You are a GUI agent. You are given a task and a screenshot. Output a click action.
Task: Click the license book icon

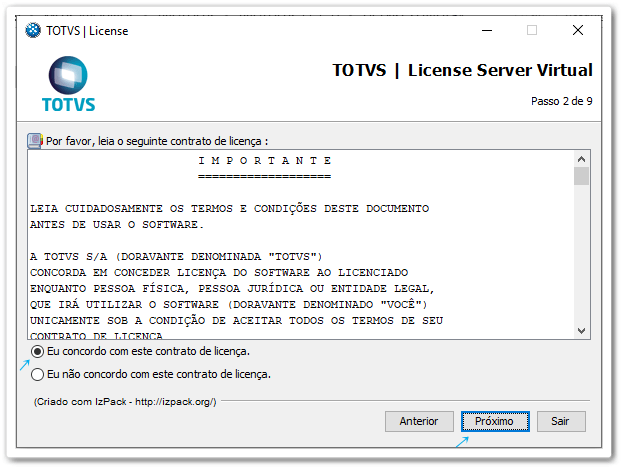coord(35,141)
